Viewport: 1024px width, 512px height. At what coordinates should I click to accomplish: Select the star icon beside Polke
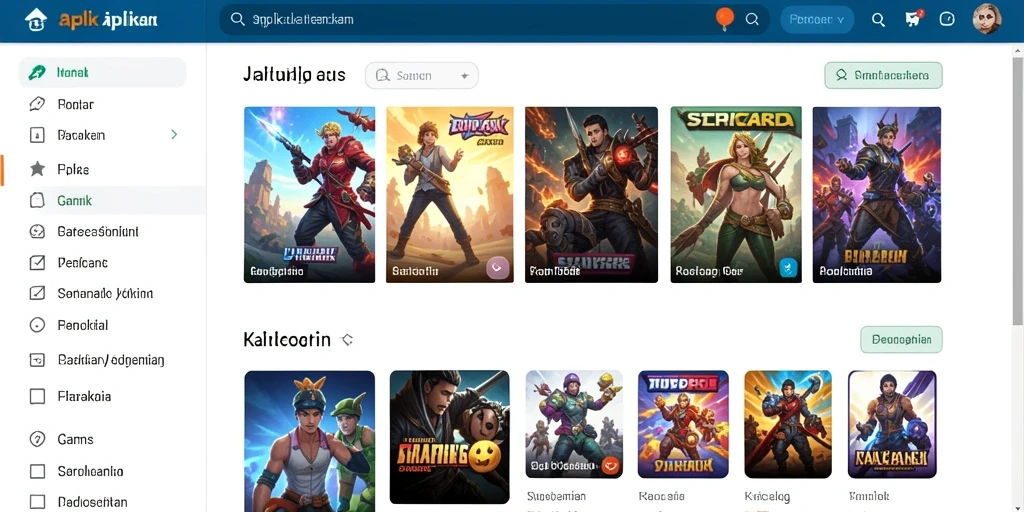(x=37, y=169)
